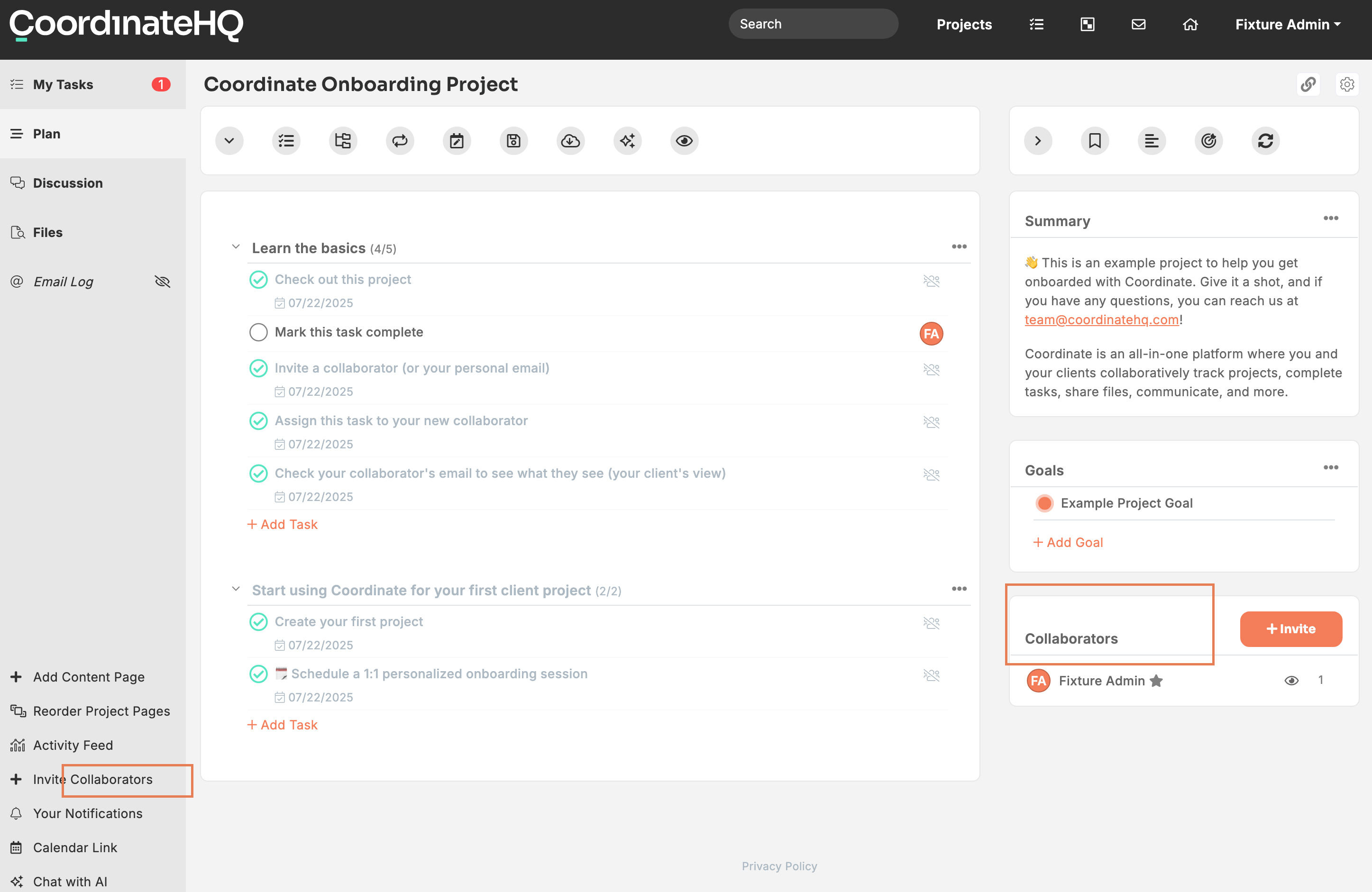Image resolution: width=1372 pixels, height=892 pixels.
Task: Click the goals target icon in right toolbar
Action: [1209, 141]
